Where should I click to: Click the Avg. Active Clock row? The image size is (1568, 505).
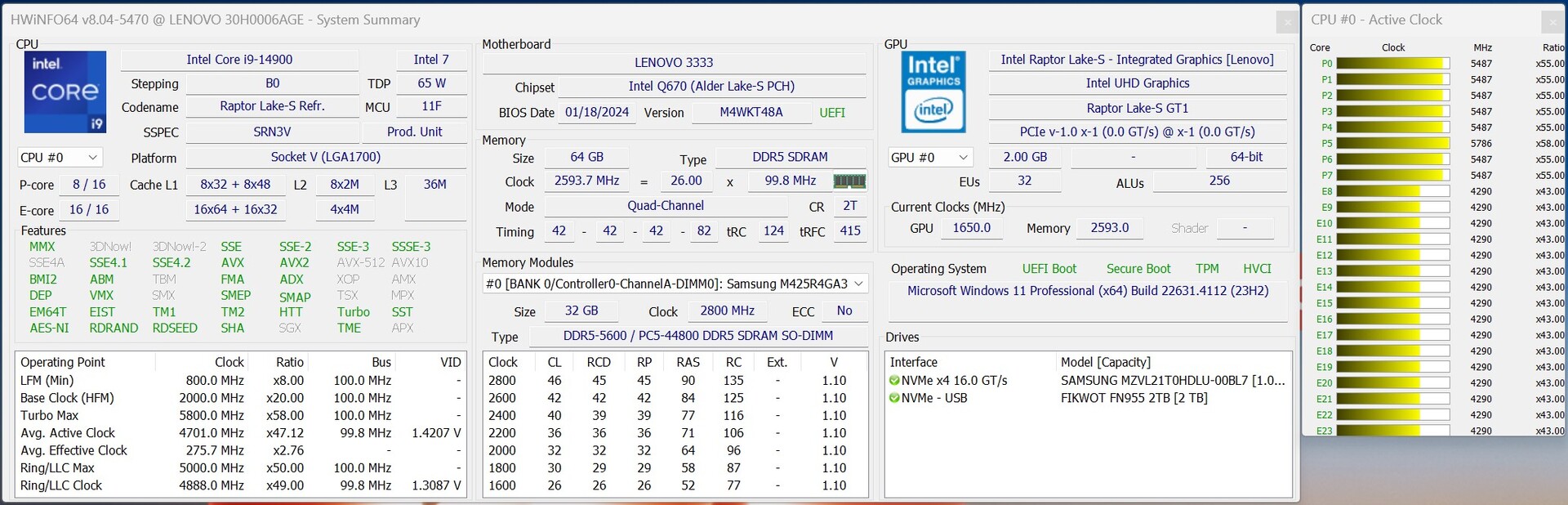(241, 433)
